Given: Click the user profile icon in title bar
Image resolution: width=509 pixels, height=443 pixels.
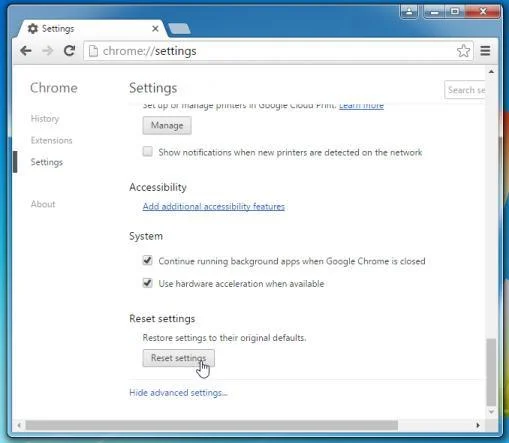Looking at the screenshot, I should pos(409,12).
